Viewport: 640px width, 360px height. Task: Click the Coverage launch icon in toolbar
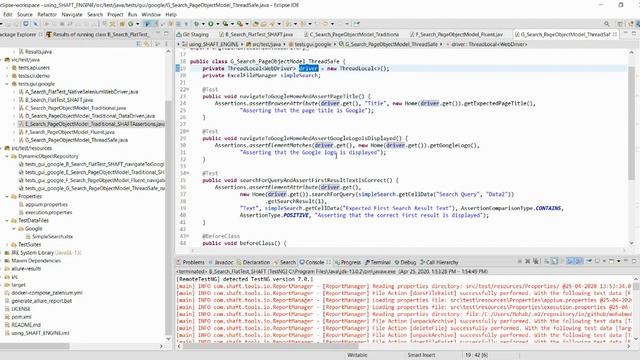tap(225, 24)
